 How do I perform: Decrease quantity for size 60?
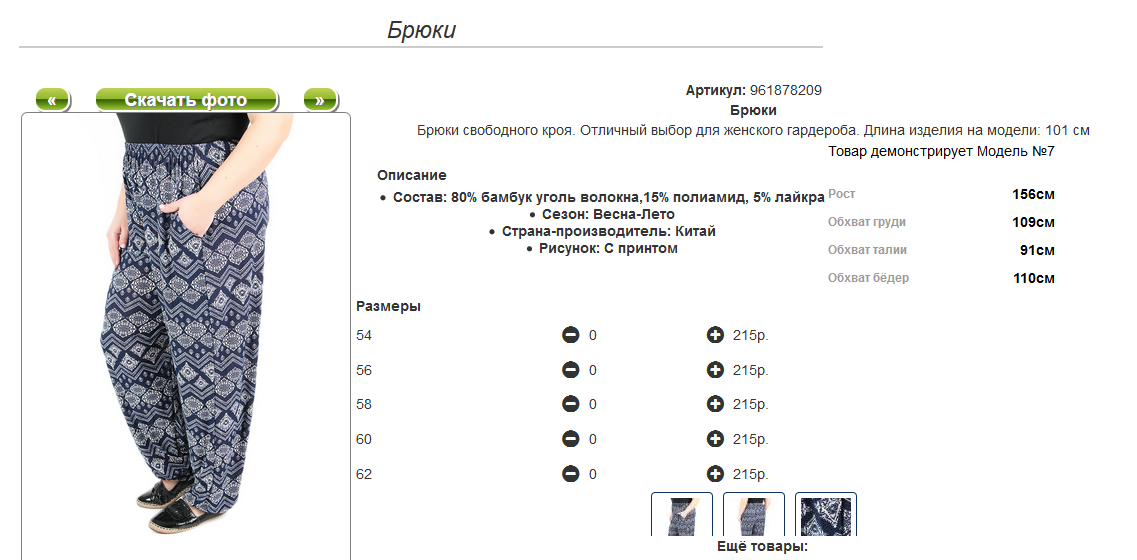[x=571, y=439]
